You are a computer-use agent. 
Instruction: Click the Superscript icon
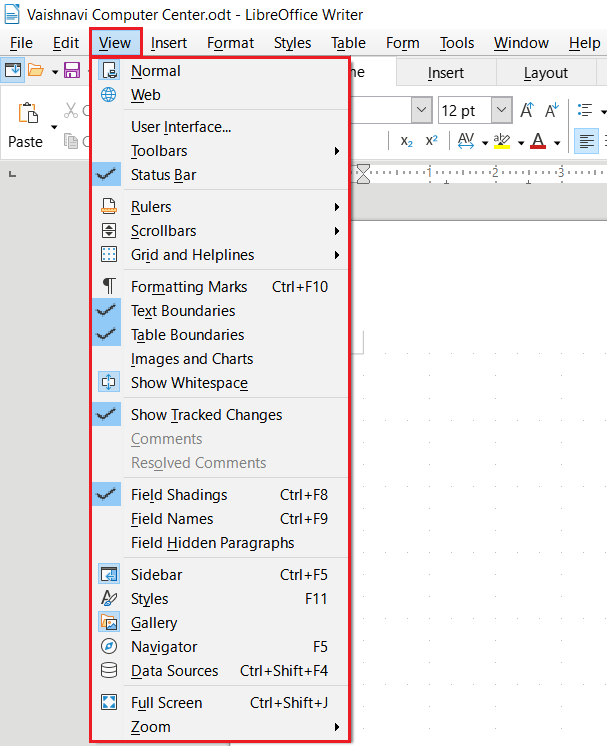point(431,141)
